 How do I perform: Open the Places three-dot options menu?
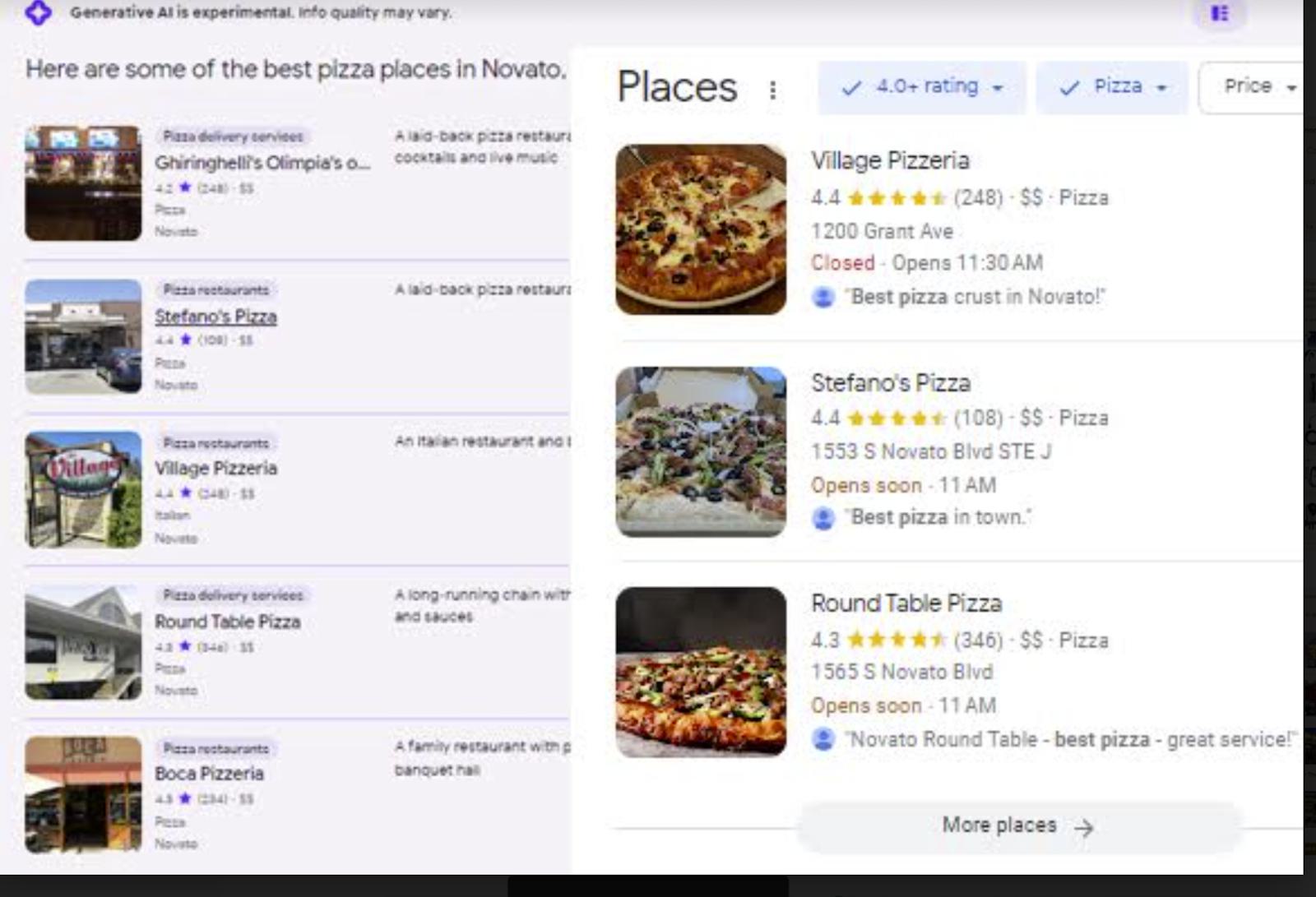click(x=772, y=90)
